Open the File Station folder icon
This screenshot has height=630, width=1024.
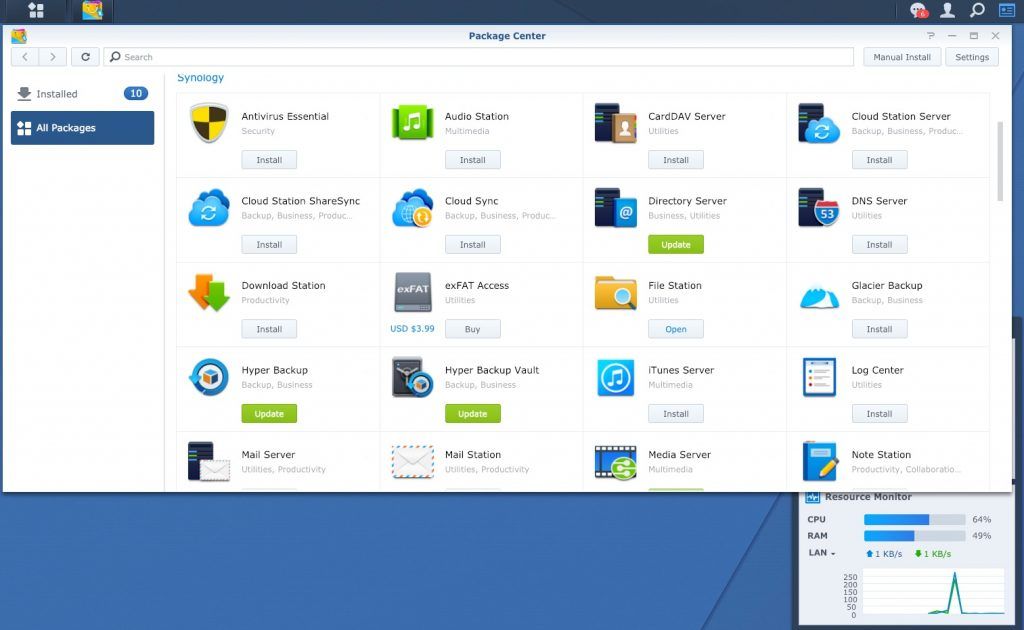[615, 292]
